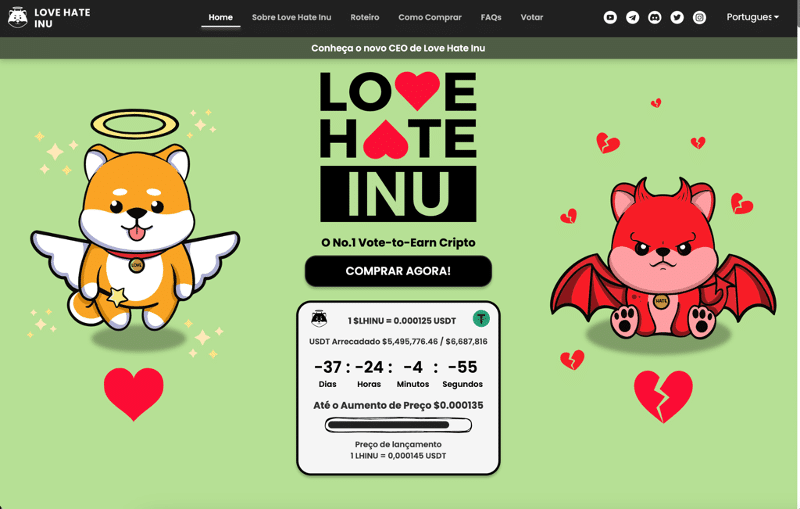The image size is (800, 509).
Task: Click the COMPRAR AGORA! button
Action: pyautogui.click(x=398, y=271)
